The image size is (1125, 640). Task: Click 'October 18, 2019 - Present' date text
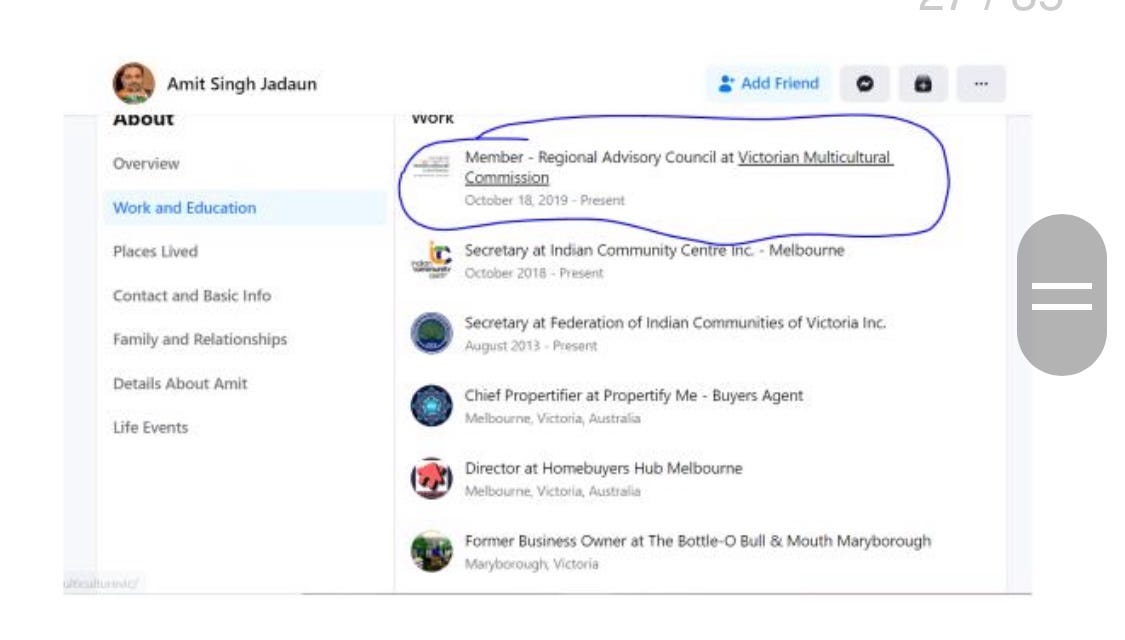[x=545, y=200]
